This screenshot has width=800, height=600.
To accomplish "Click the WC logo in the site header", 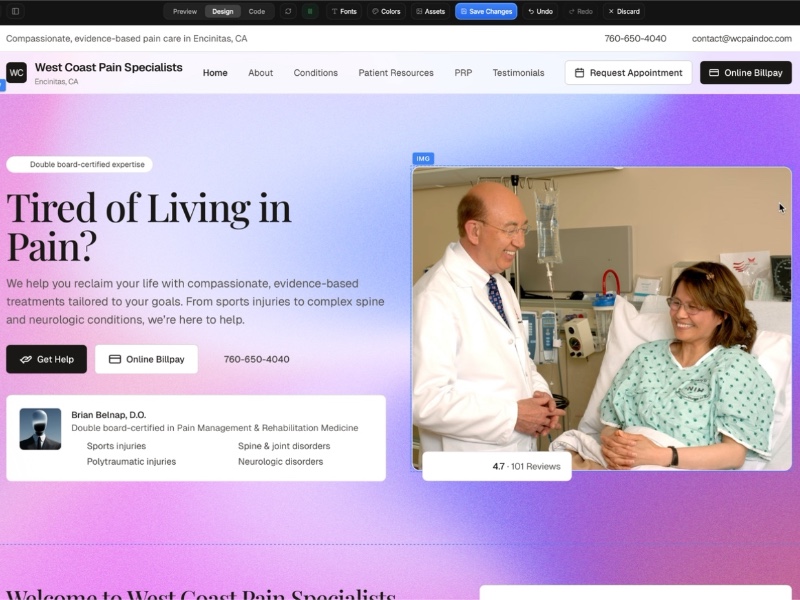I will 16,72.
